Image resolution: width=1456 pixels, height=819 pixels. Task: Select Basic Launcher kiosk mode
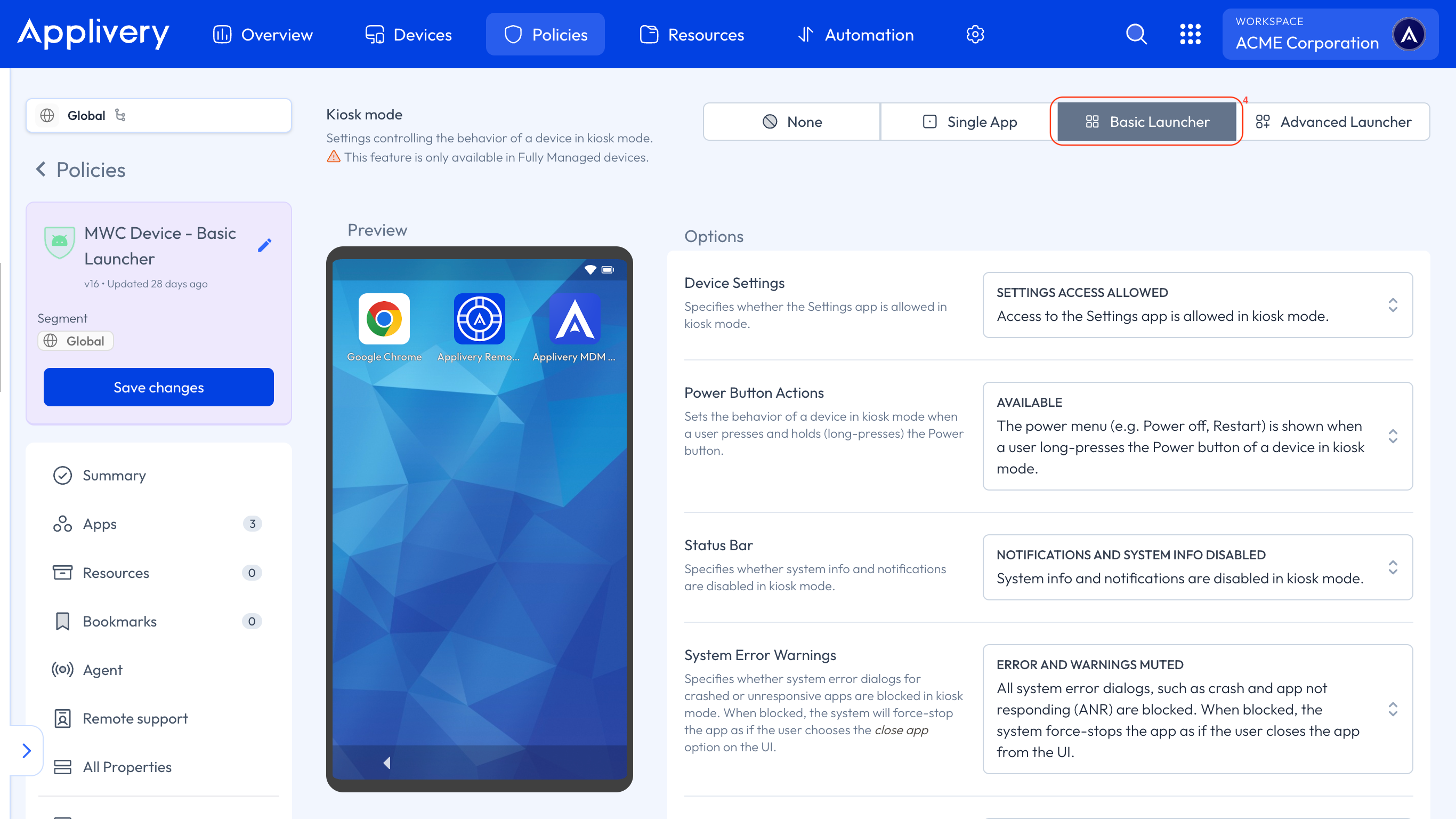[1146, 122]
